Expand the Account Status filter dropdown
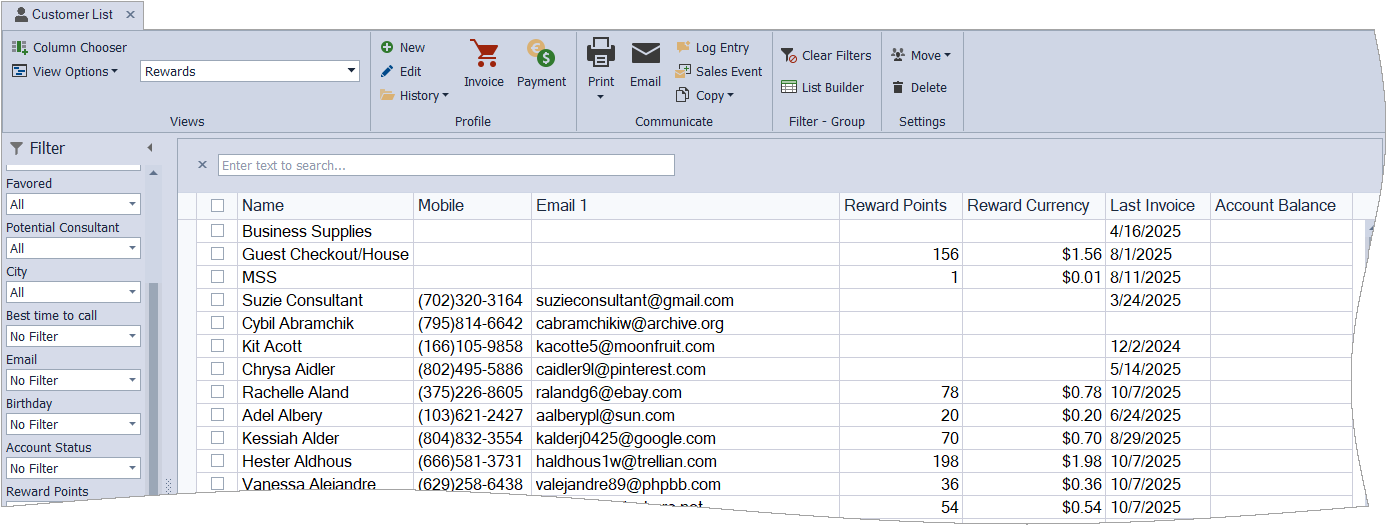Viewport: 1388px width, 525px height. (132, 469)
